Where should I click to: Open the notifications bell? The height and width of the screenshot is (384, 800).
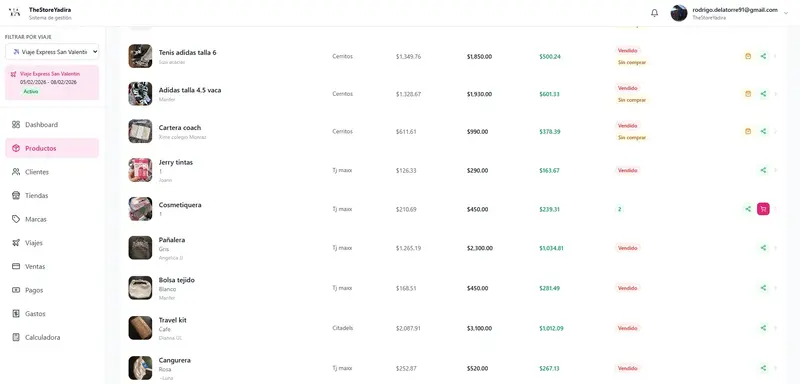(655, 13)
